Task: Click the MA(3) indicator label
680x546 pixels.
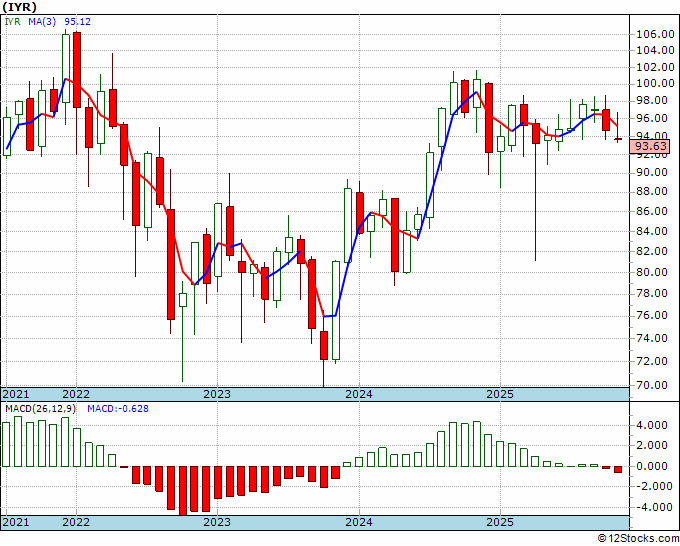Action: [42, 21]
